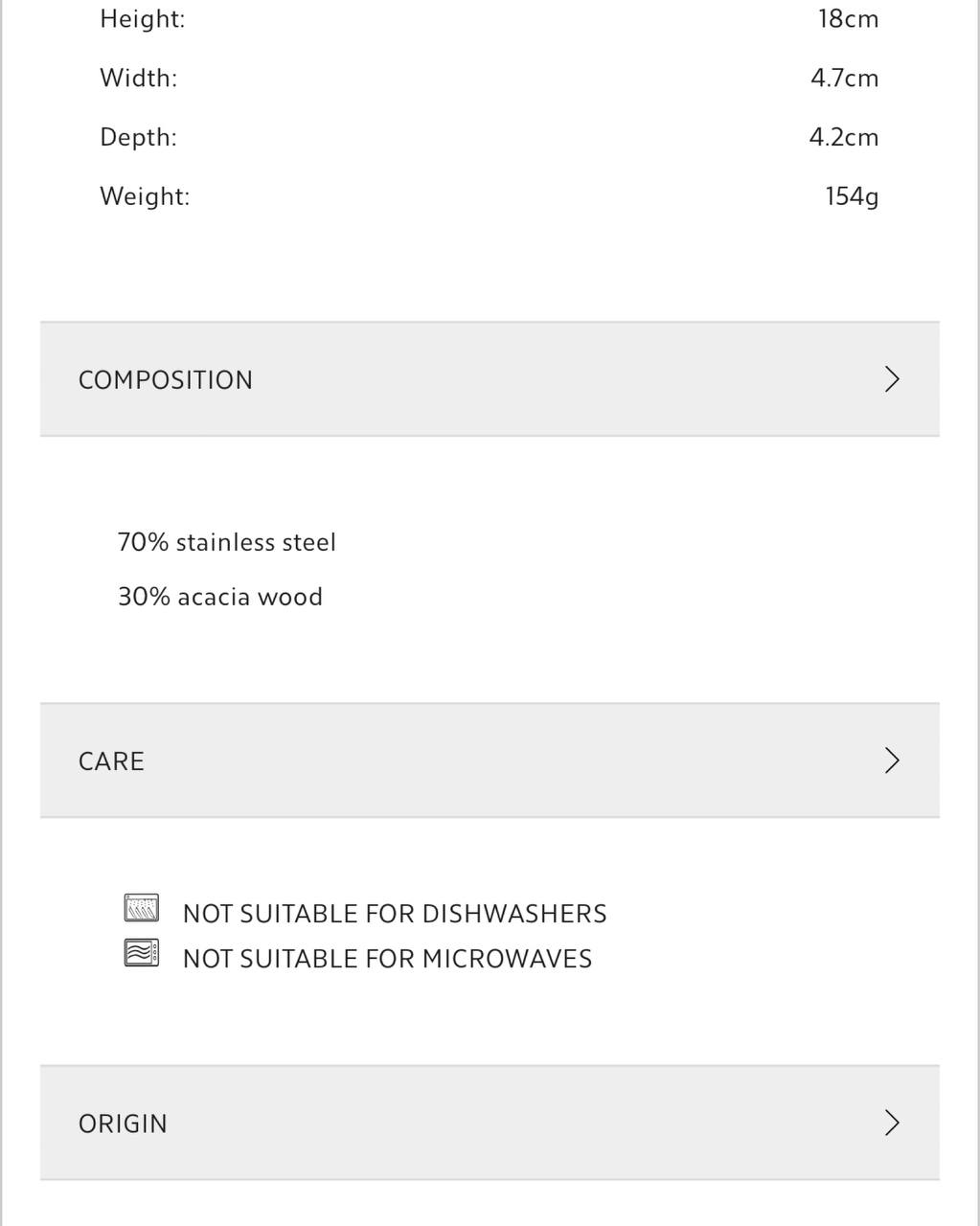Click the '70% stainless steel' text

click(x=226, y=542)
